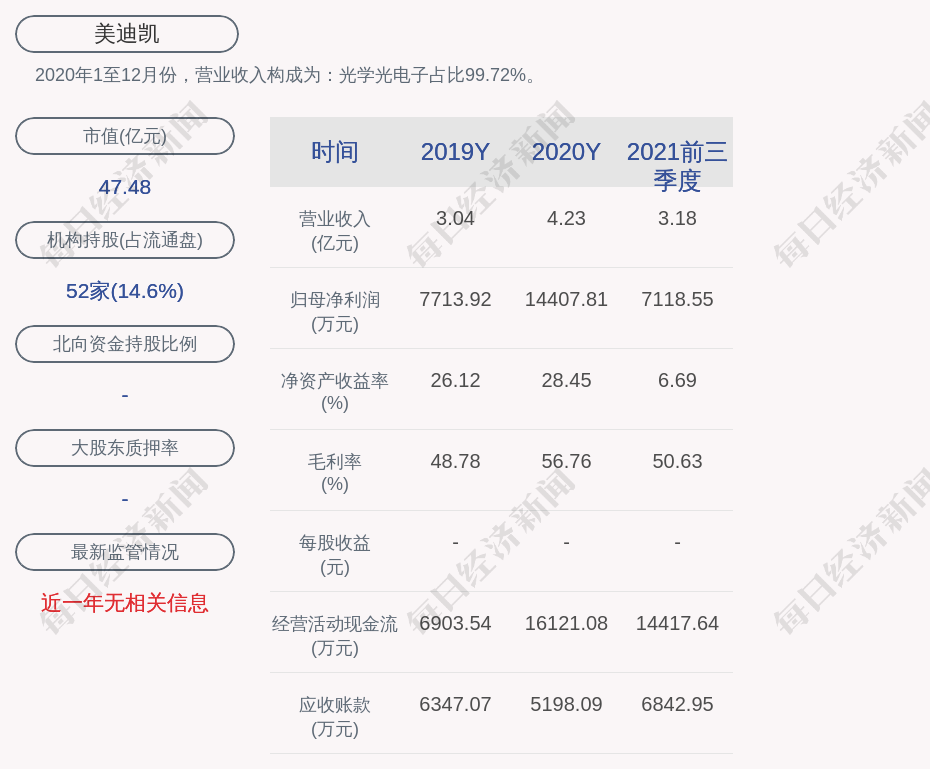The width and height of the screenshot is (930, 769).
Task: Select cash flow value 14417.64
Action: (677, 623)
